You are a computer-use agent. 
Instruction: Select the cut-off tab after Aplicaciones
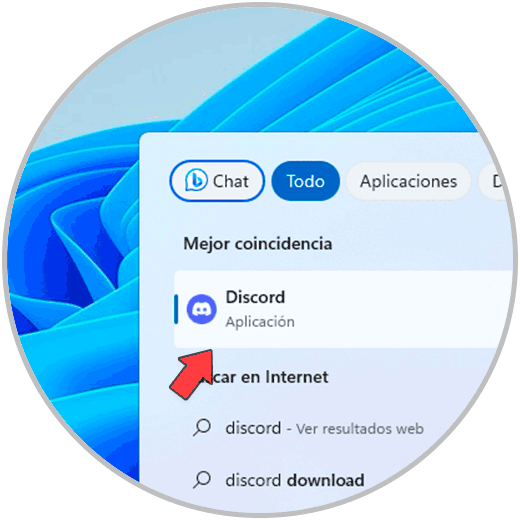pyautogui.click(x=494, y=181)
